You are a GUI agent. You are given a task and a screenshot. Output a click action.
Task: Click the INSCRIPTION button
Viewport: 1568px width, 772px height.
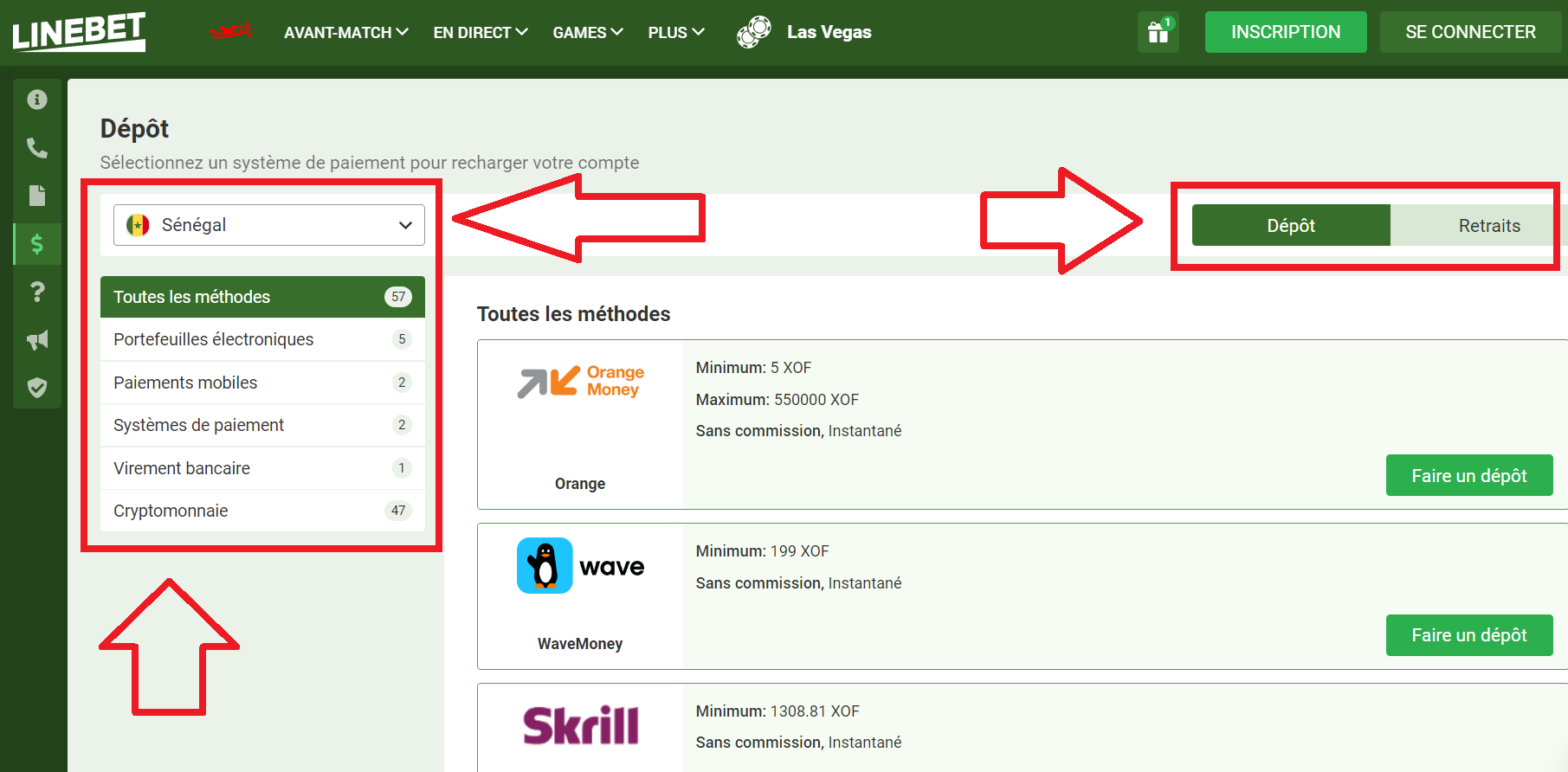pyautogui.click(x=1285, y=32)
